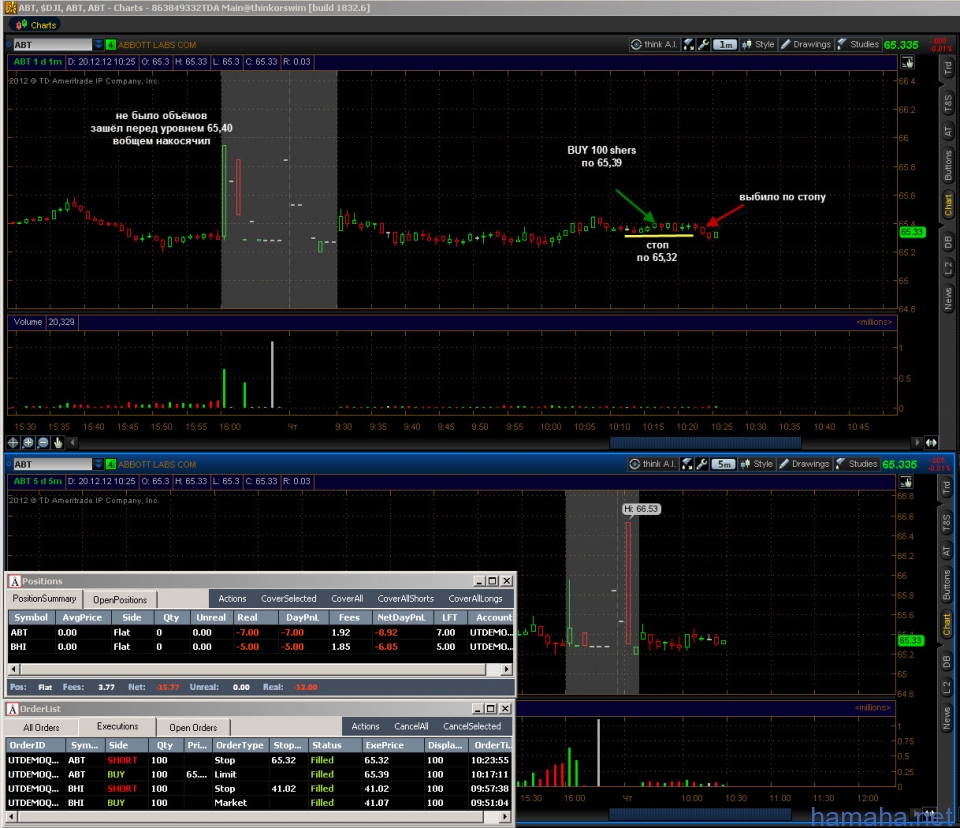Open share/edit studies icon in lower chart toolbar
The width and height of the screenshot is (960, 828).
(x=688, y=464)
